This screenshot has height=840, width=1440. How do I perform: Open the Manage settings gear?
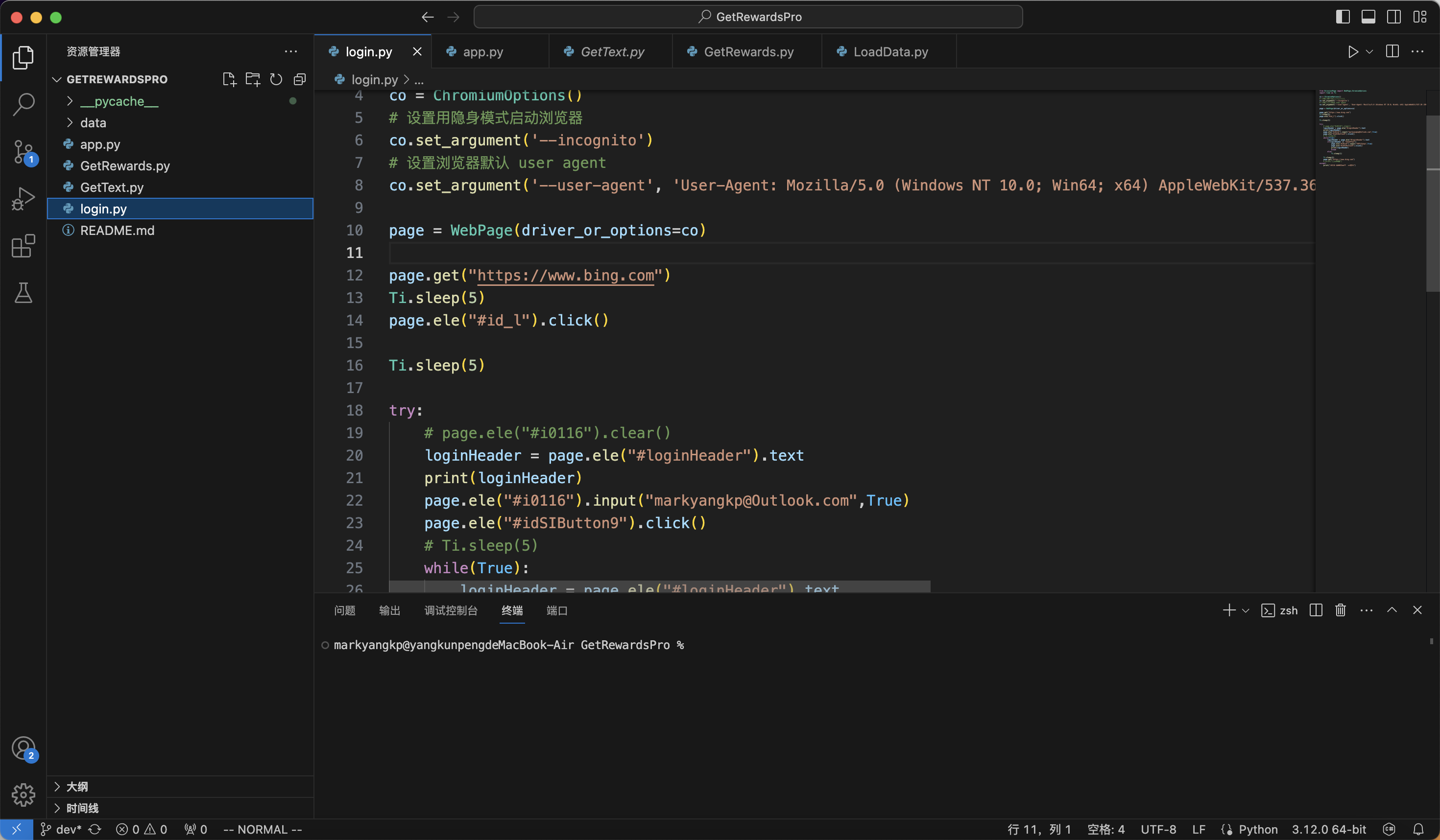point(23,795)
